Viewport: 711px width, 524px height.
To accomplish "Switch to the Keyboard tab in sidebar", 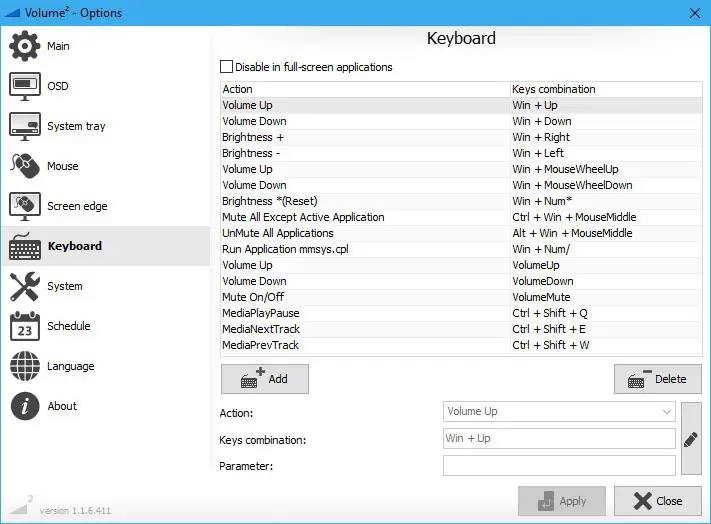I will [74, 246].
